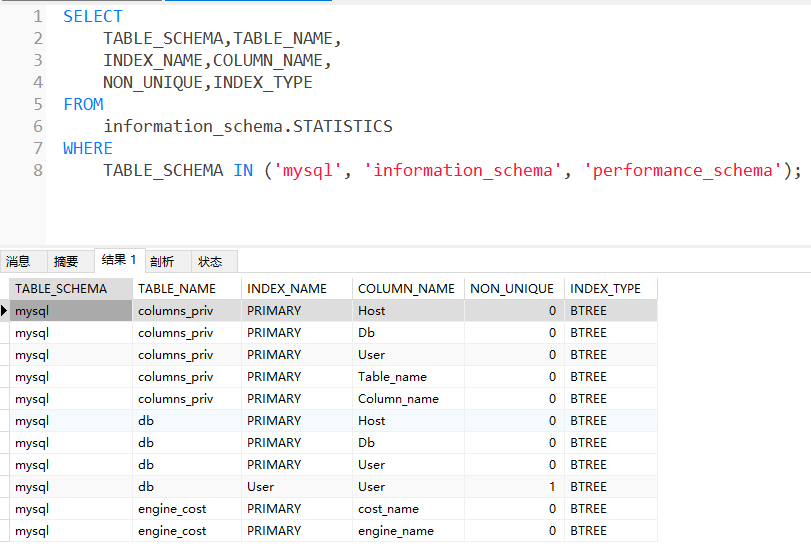This screenshot has height=548, width=811.
Task: Click the INDEX_NAME column header
Action: [x=297, y=288]
